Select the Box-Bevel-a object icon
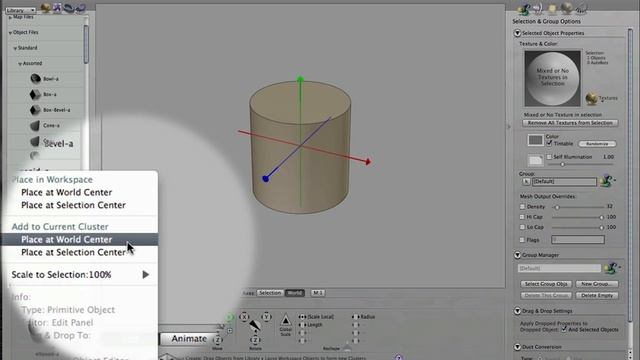Image resolution: width=640 pixels, height=360 pixels. click(x=36, y=110)
